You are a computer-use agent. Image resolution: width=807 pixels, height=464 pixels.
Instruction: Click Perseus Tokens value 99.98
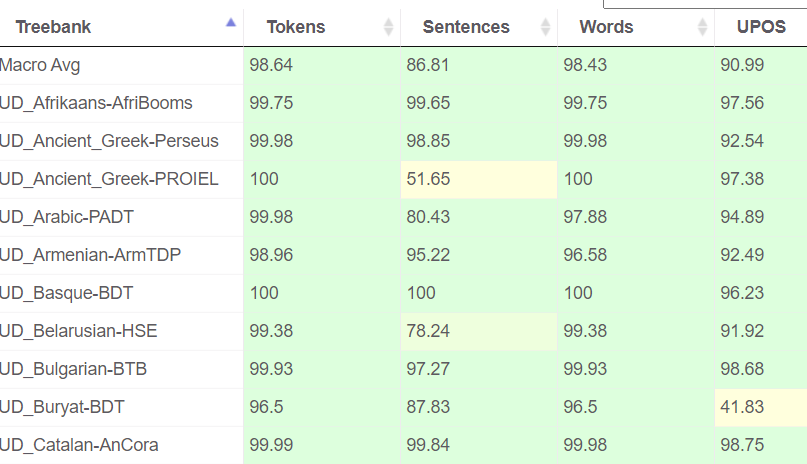click(271, 141)
